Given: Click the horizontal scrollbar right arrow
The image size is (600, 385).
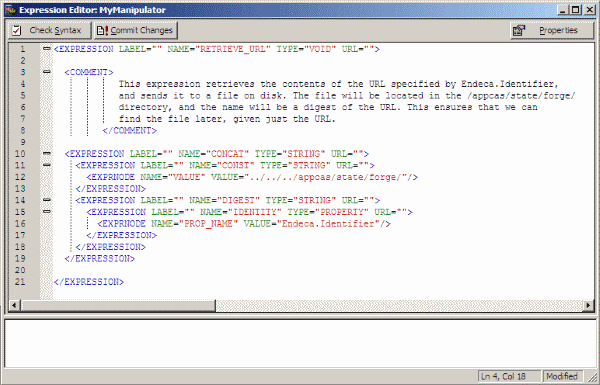Looking at the screenshot, I should (589, 305).
